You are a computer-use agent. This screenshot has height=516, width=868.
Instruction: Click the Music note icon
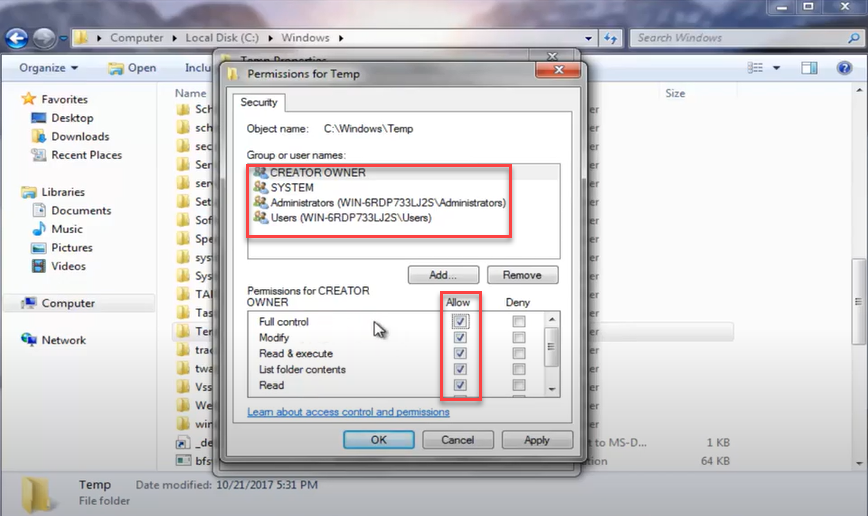(x=39, y=229)
